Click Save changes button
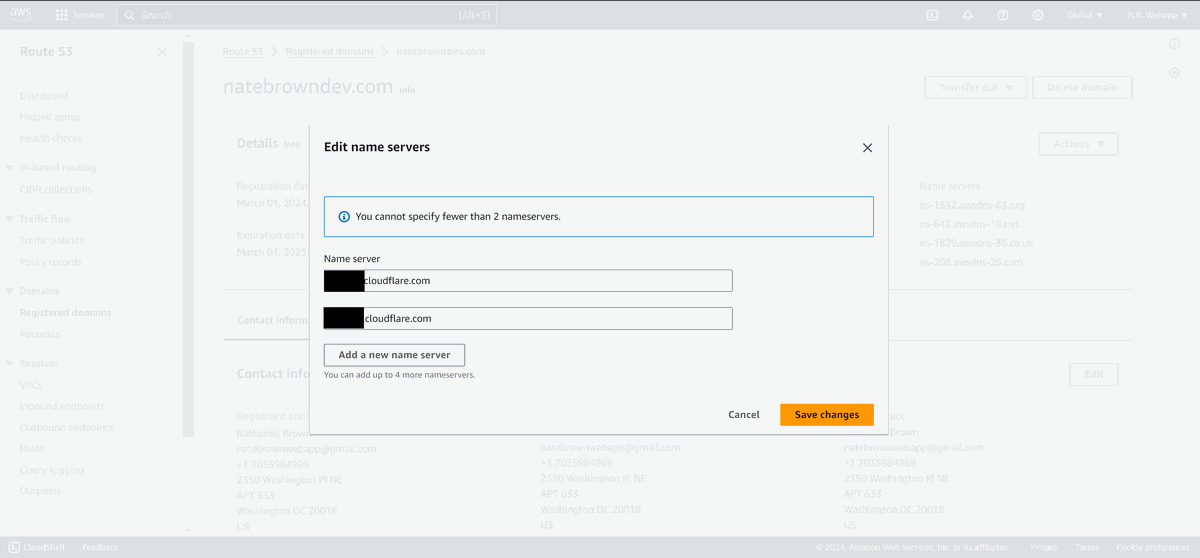This screenshot has width=1200, height=558. click(x=827, y=415)
